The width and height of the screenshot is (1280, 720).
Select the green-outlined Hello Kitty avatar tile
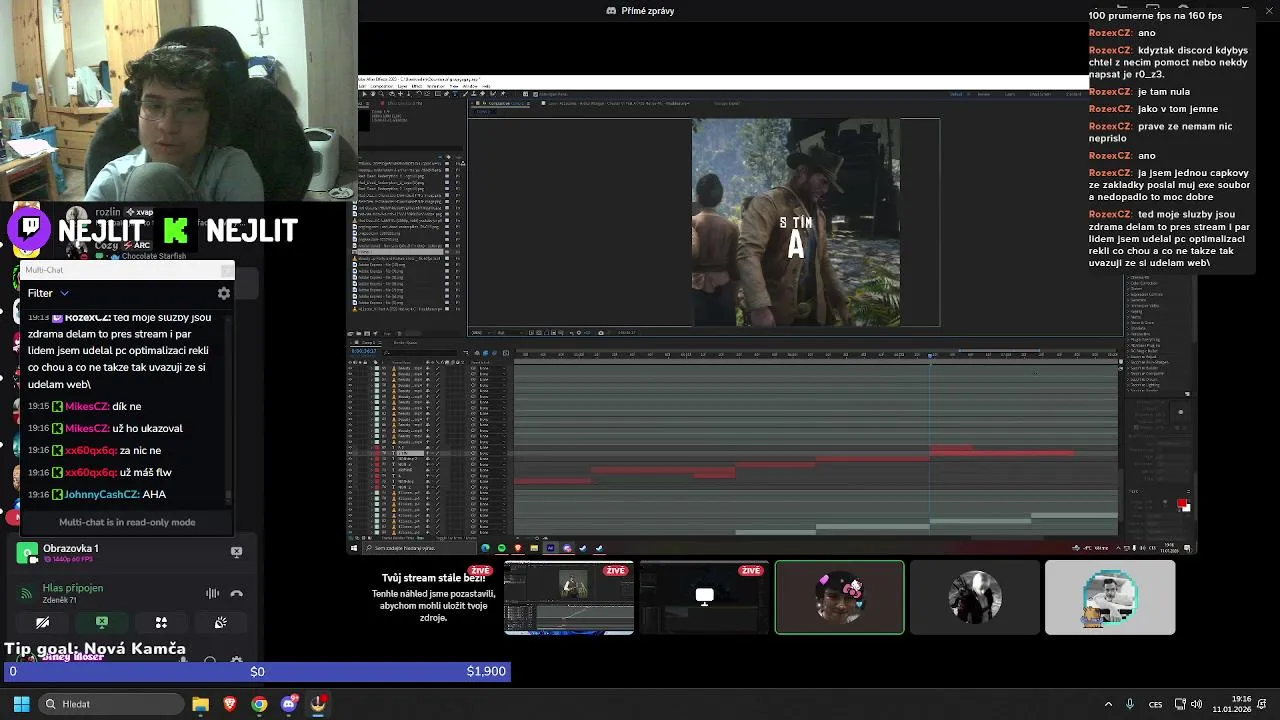click(x=839, y=597)
